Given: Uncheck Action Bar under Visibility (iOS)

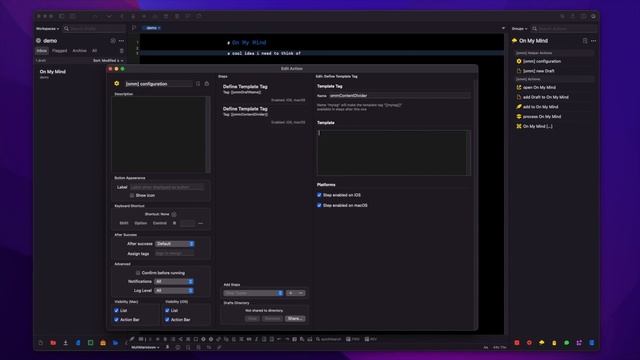Looking at the screenshot, I should [x=167, y=320].
